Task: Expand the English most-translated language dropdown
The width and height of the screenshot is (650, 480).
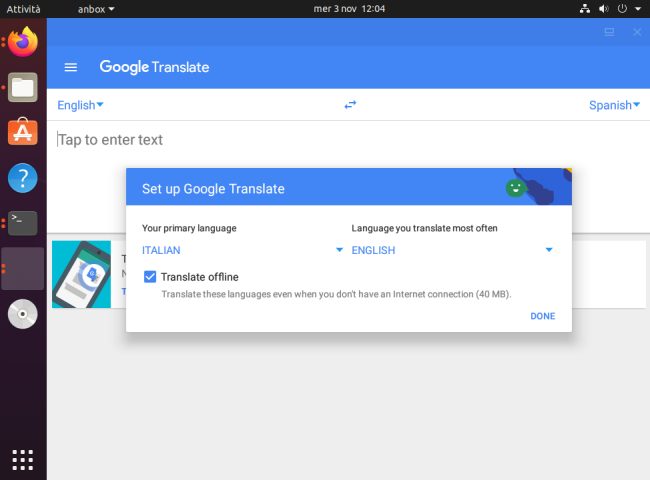Action: click(452, 250)
